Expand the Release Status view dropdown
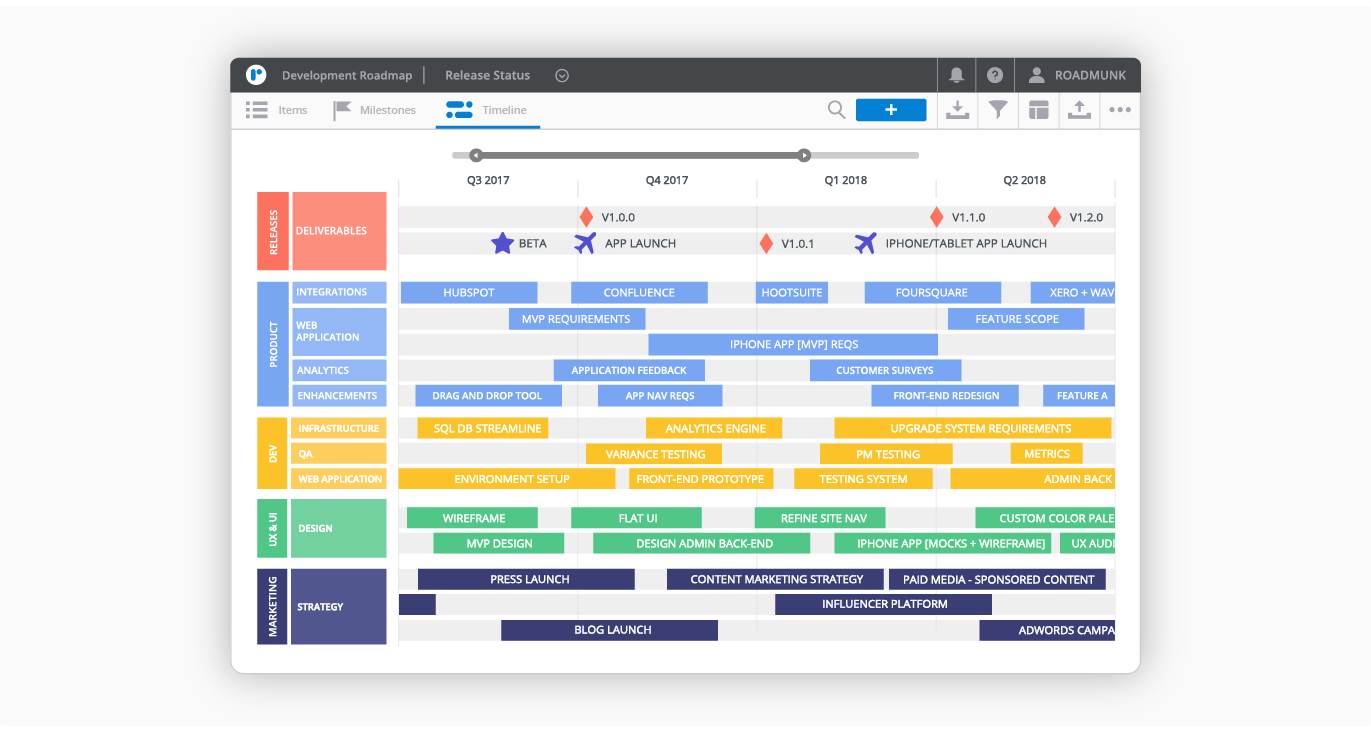Screen dimensions: 1371x733 562,75
